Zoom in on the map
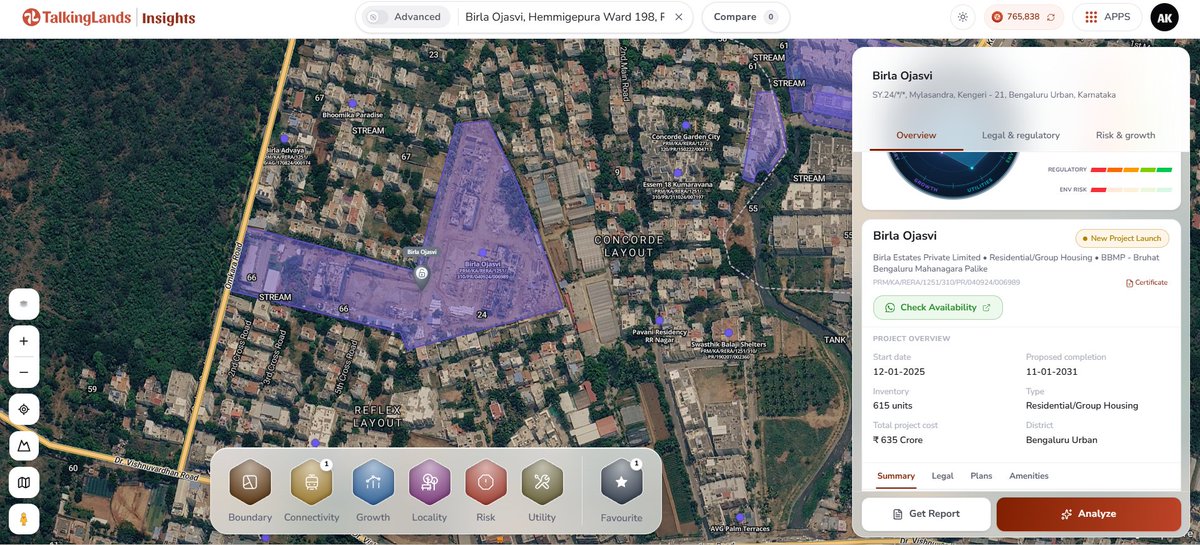1200x545 pixels. pyautogui.click(x=24, y=340)
